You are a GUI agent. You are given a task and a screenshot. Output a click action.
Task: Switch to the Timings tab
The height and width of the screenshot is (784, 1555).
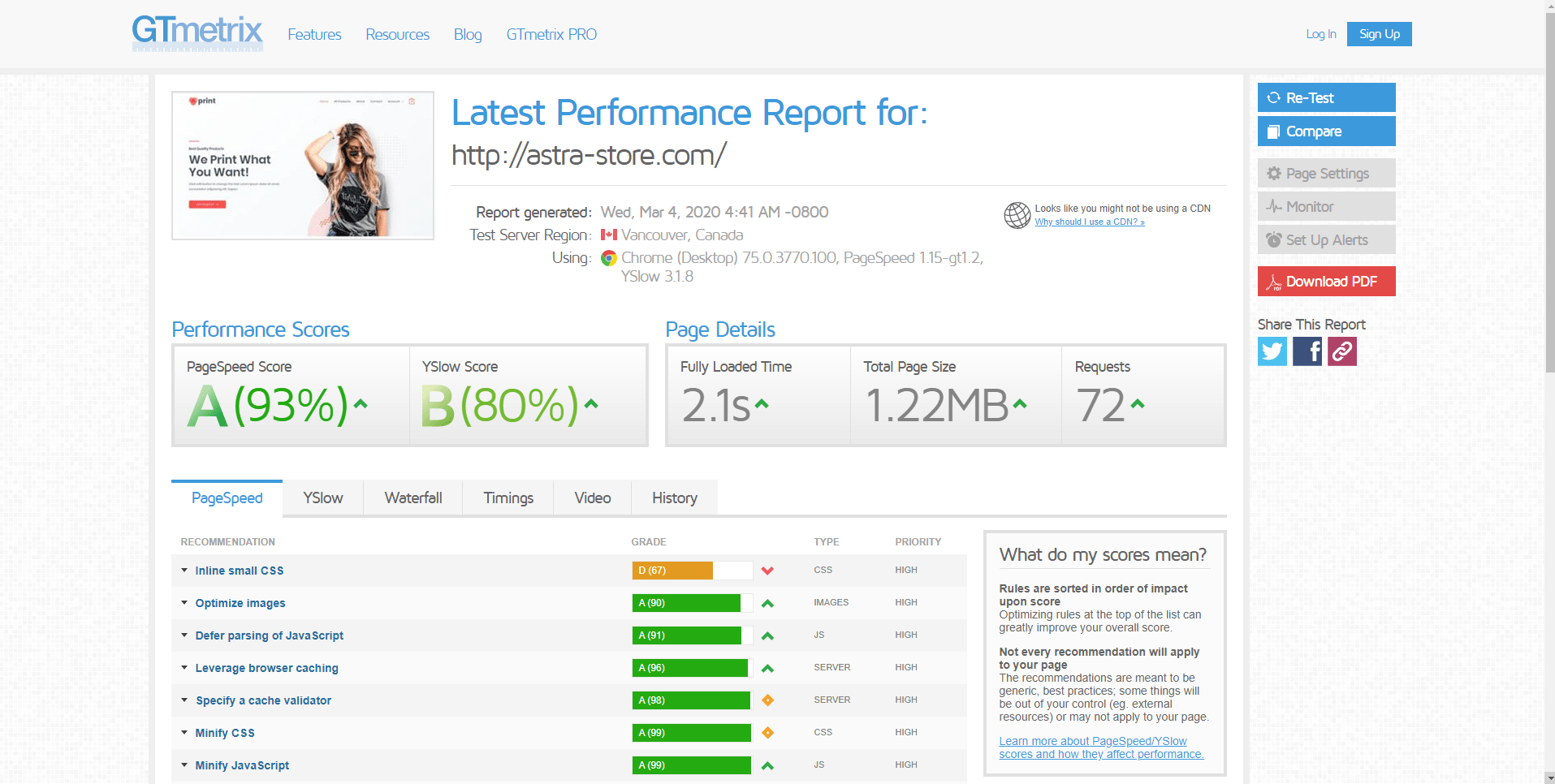508,498
